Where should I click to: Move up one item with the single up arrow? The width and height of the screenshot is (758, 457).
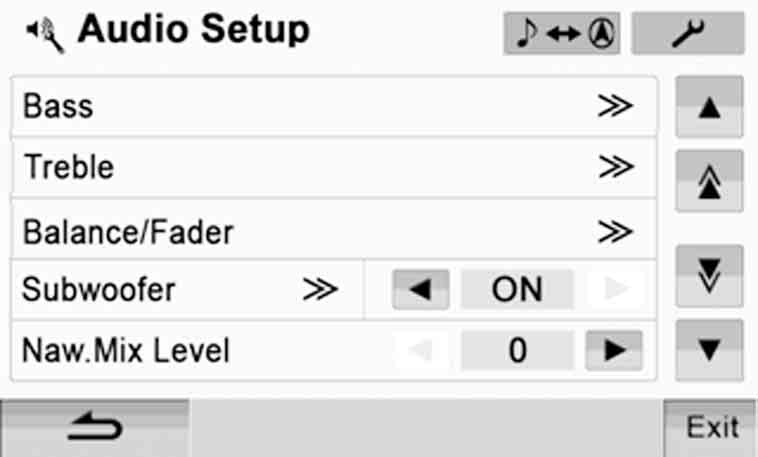tap(709, 107)
